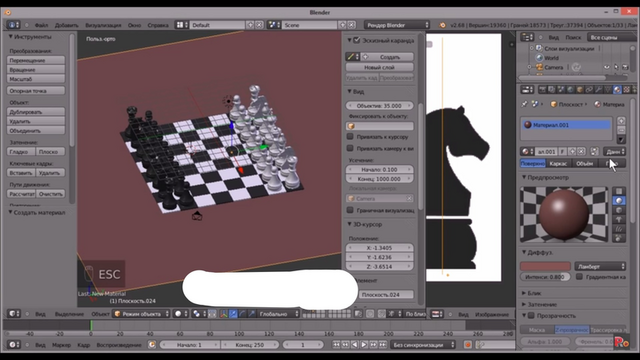Enable the Прозрачность panel checkbox
The width and height of the screenshot is (640, 360).
click(531, 315)
